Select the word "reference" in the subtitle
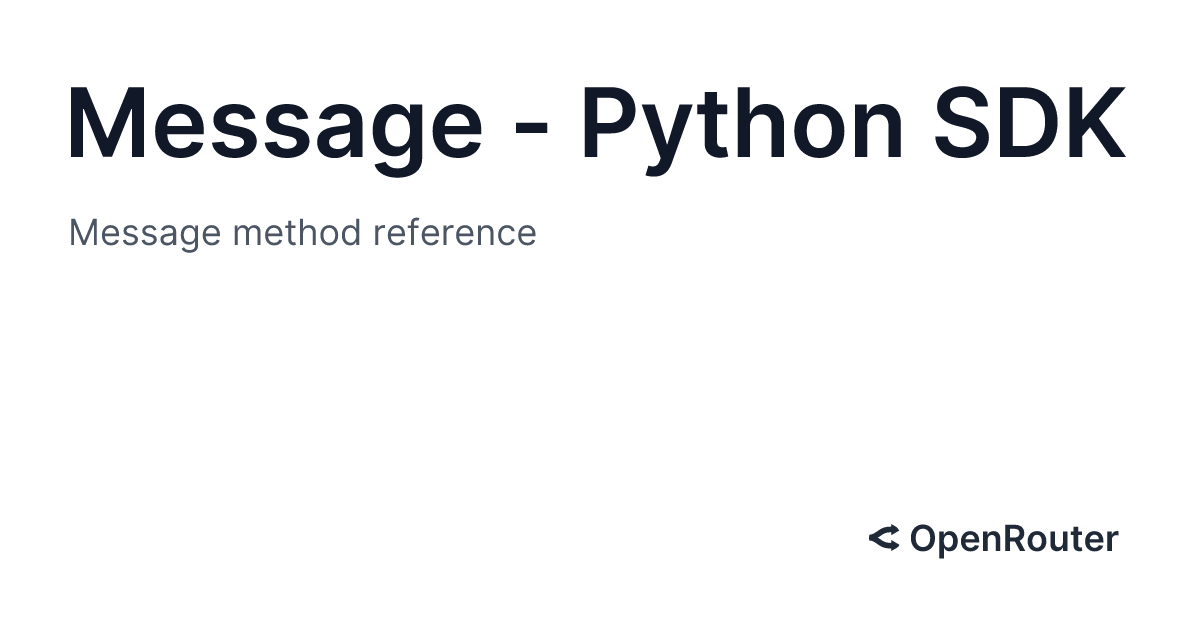 coord(454,233)
